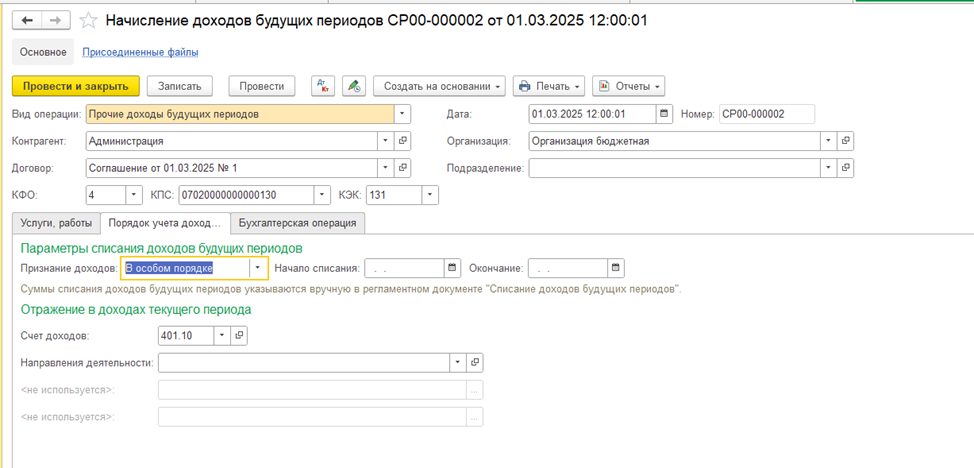Open Присоединенные файлы link
974x468 pixels.
click(x=140, y=52)
